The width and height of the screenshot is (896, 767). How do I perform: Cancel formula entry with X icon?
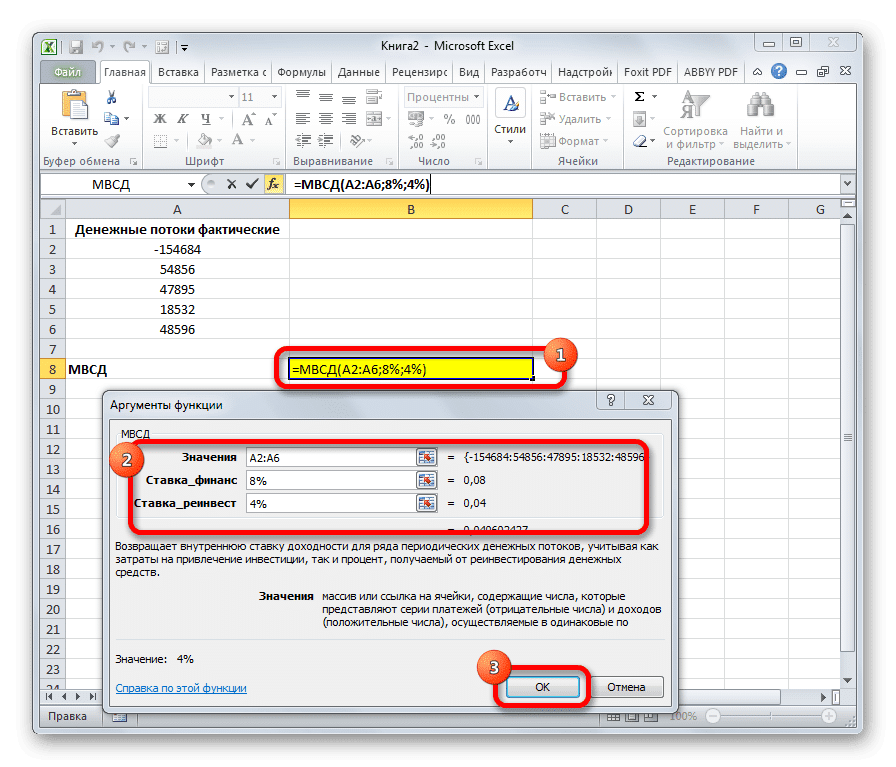click(231, 184)
